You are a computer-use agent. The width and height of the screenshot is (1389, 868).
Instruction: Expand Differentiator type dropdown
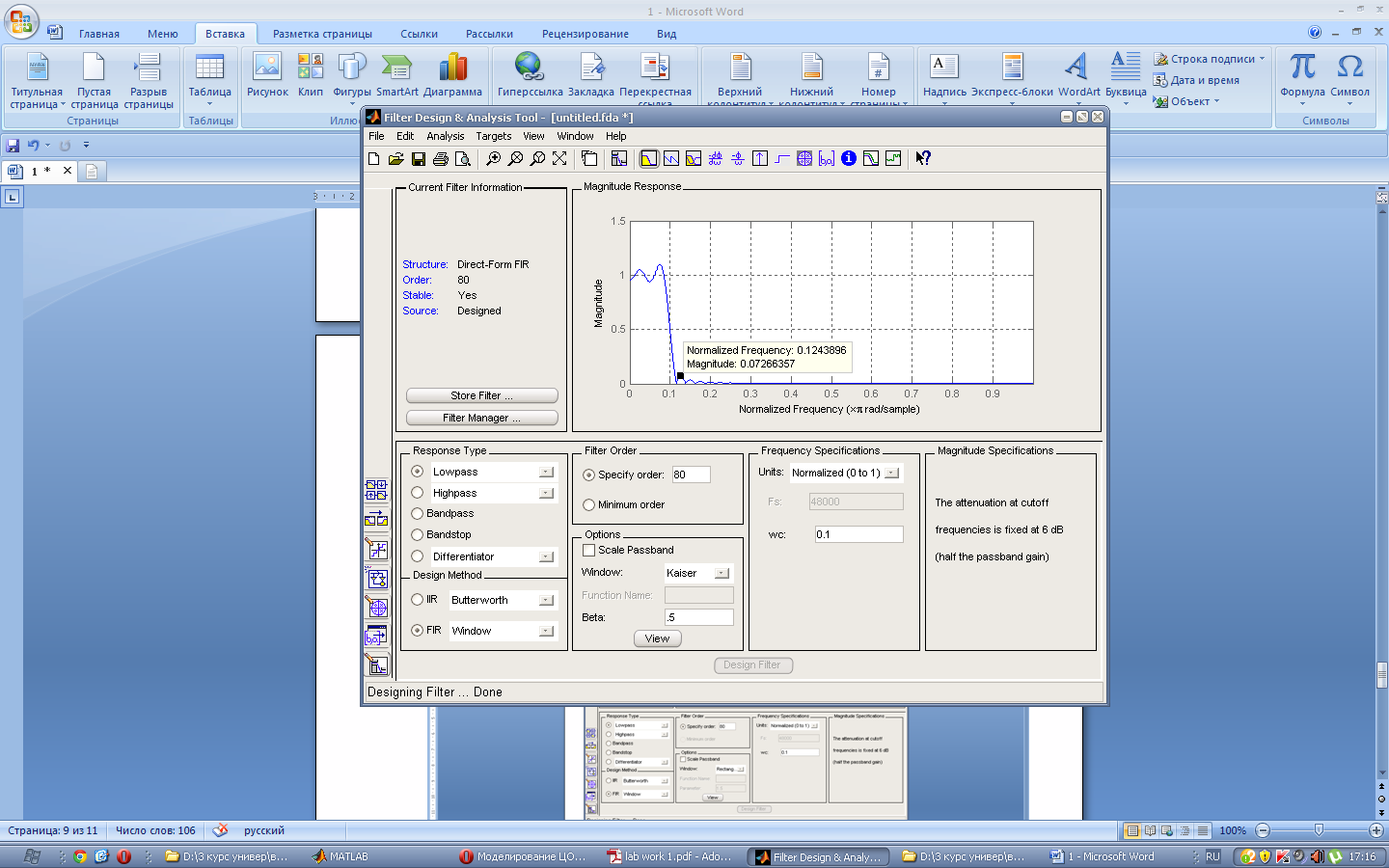pyautogui.click(x=546, y=556)
